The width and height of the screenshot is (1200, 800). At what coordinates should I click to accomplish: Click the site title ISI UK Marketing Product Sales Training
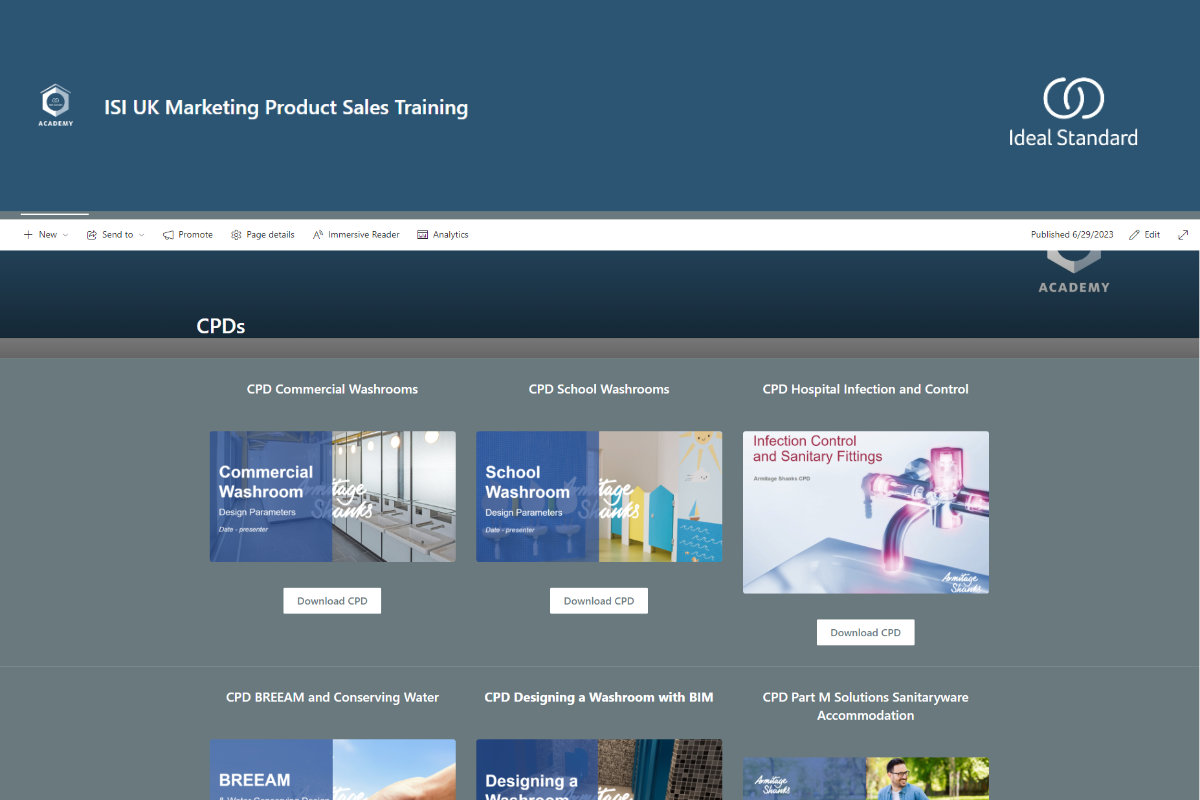[x=286, y=107]
